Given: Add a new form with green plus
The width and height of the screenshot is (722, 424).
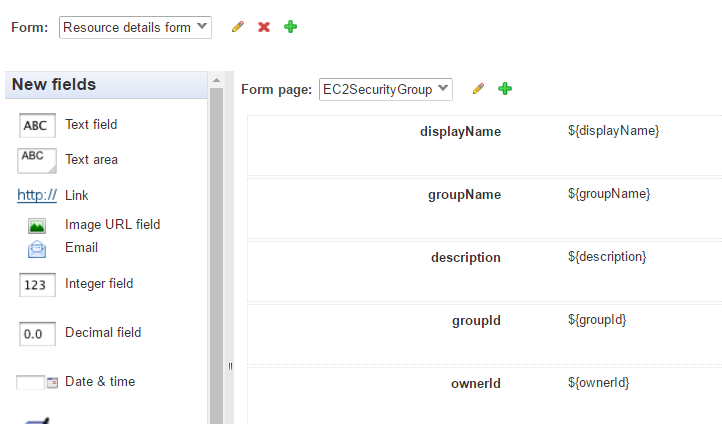Looking at the screenshot, I should pos(291,27).
